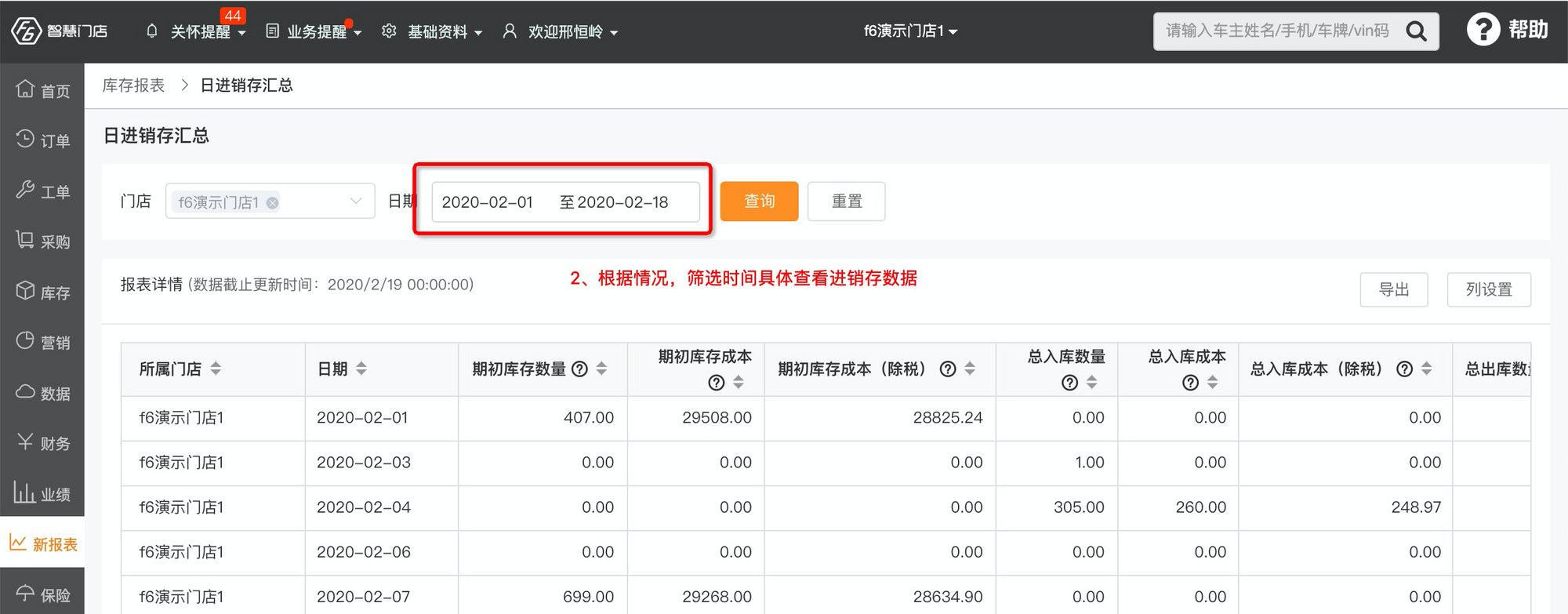The height and width of the screenshot is (614, 1568).
Task: Click the 导出 button
Action: tap(1393, 289)
